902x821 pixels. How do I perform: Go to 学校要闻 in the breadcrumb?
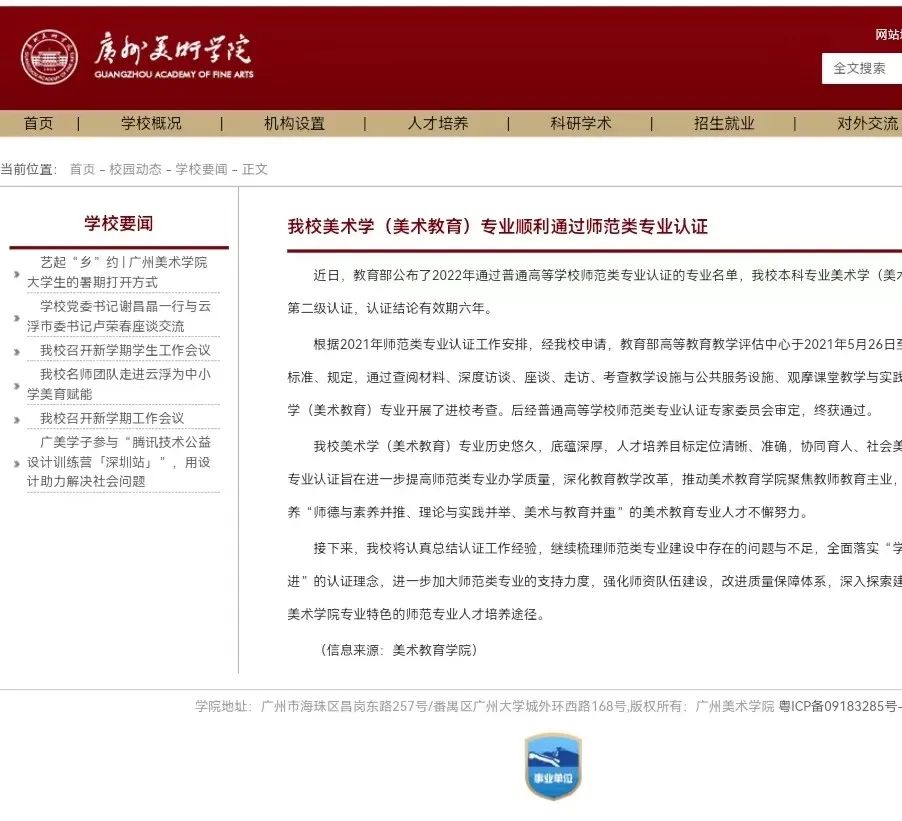[x=201, y=169]
